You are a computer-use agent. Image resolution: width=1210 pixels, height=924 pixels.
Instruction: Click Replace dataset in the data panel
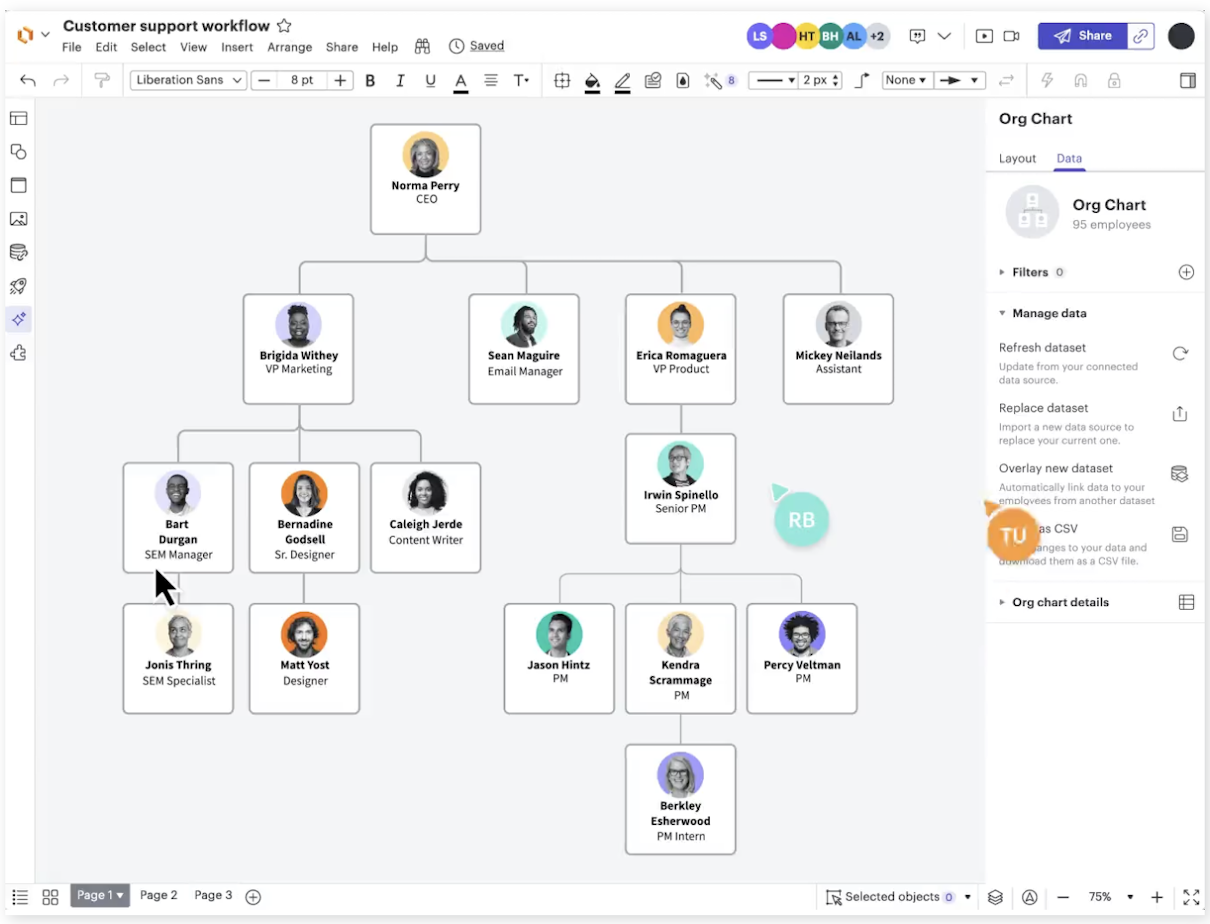[x=1043, y=408]
